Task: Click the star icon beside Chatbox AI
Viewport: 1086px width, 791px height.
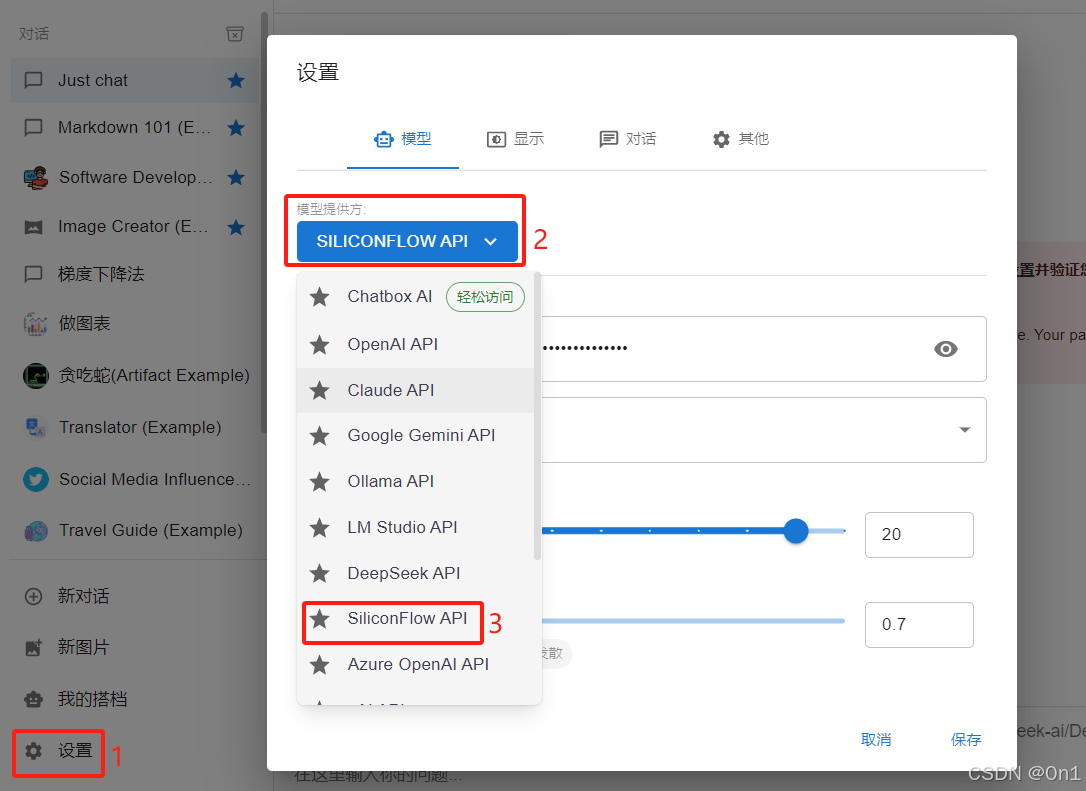Action: (x=319, y=297)
